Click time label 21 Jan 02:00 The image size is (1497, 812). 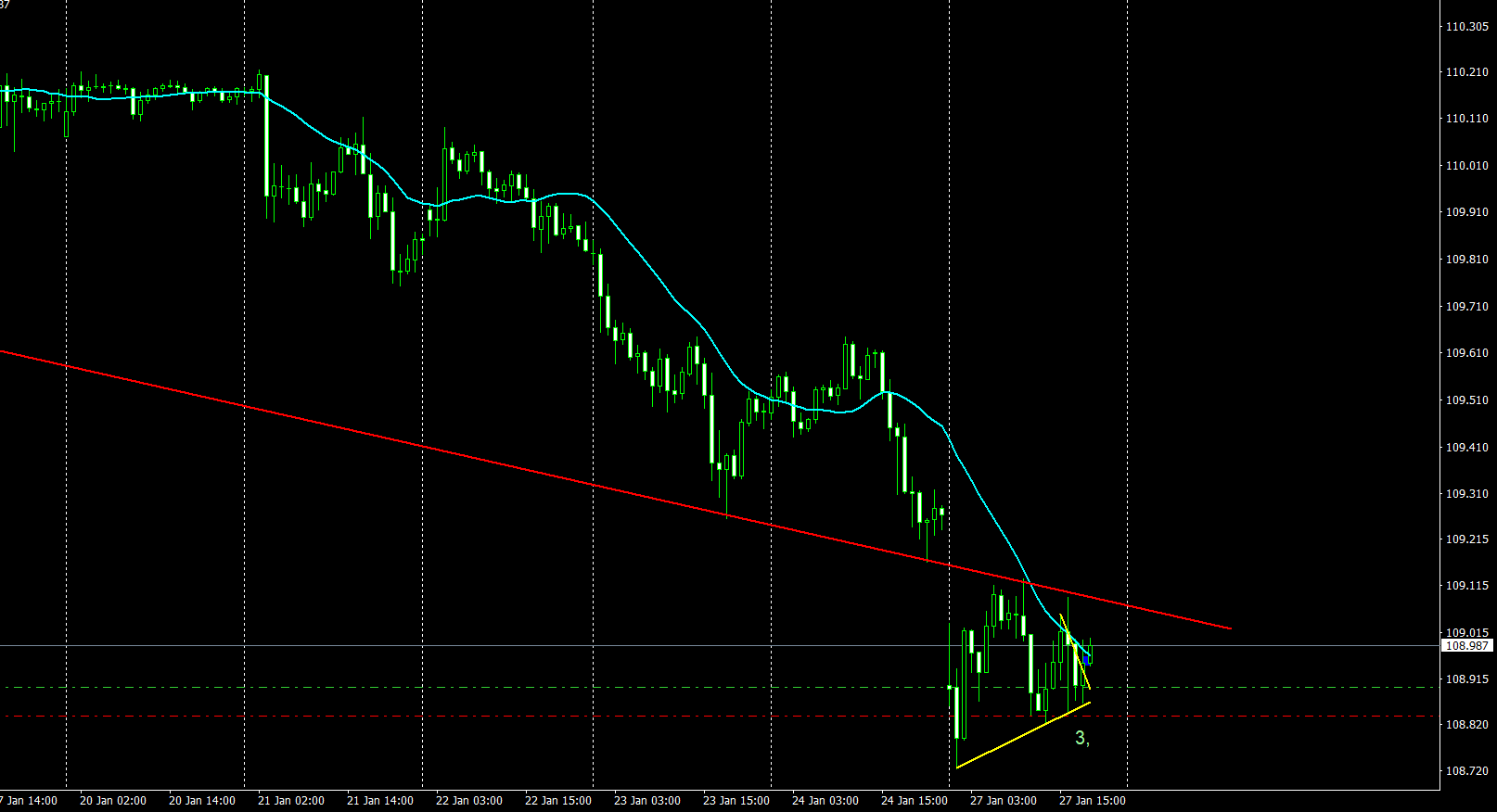291,801
